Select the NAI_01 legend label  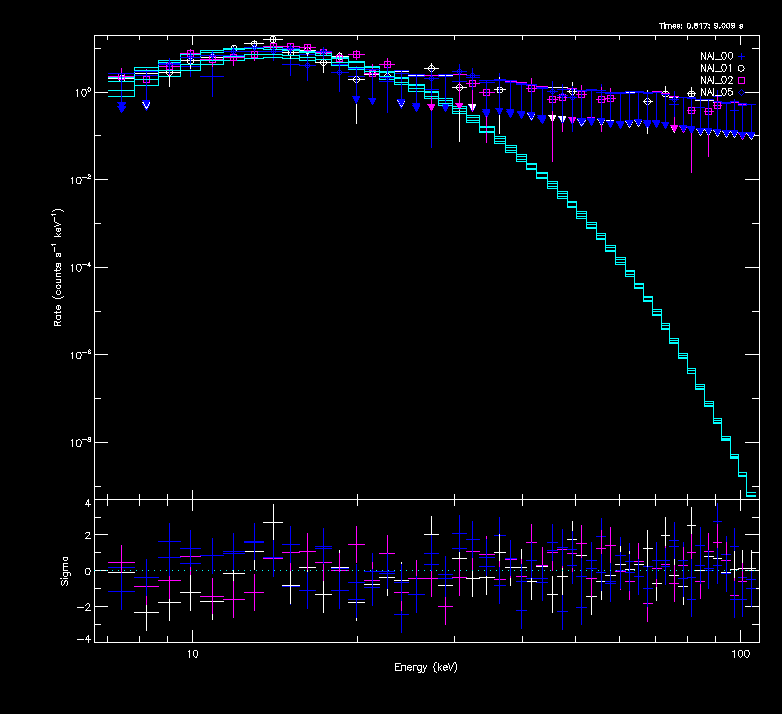(717, 68)
